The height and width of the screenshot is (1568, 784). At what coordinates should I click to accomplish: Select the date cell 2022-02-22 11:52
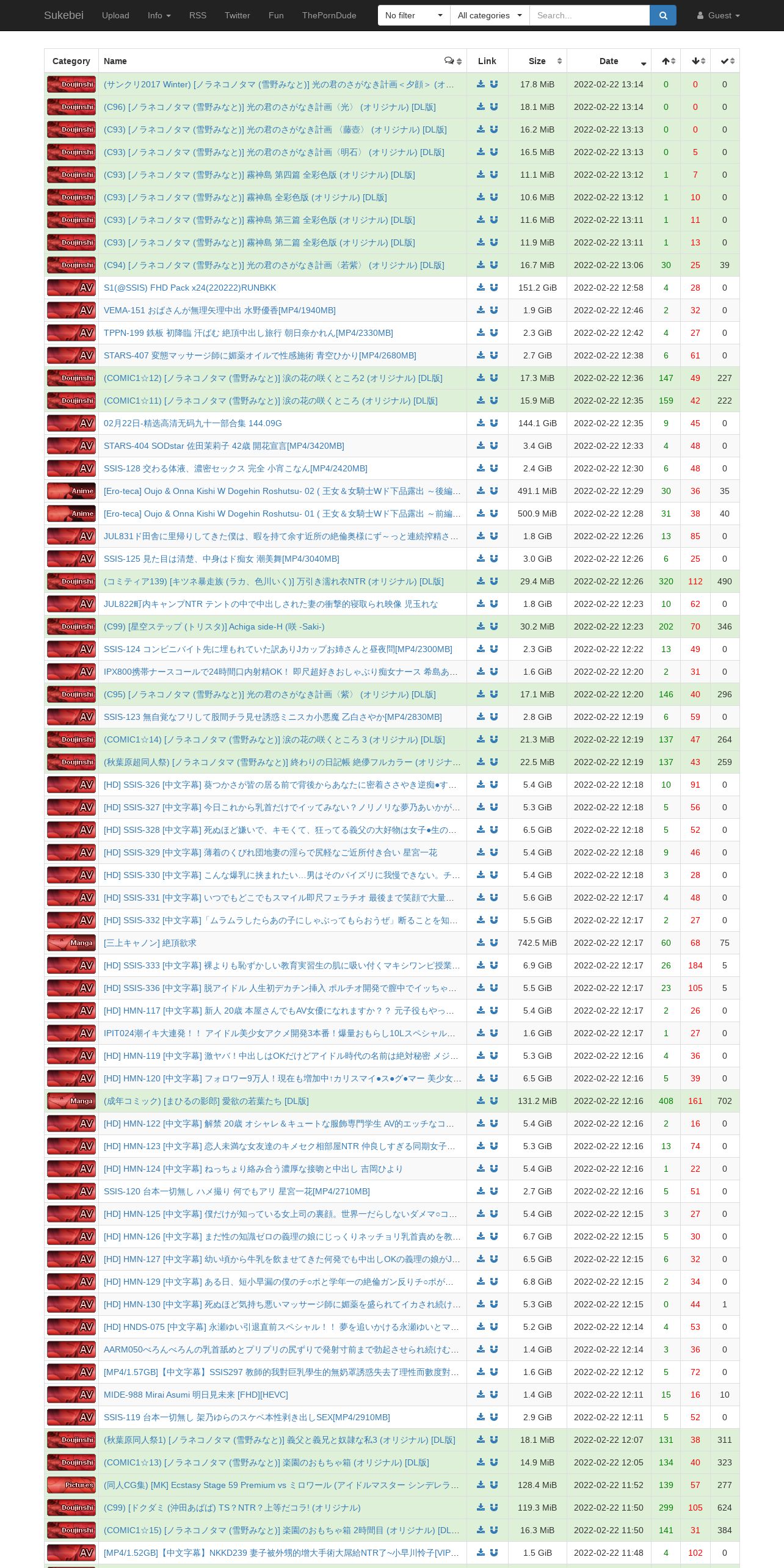click(x=609, y=1485)
